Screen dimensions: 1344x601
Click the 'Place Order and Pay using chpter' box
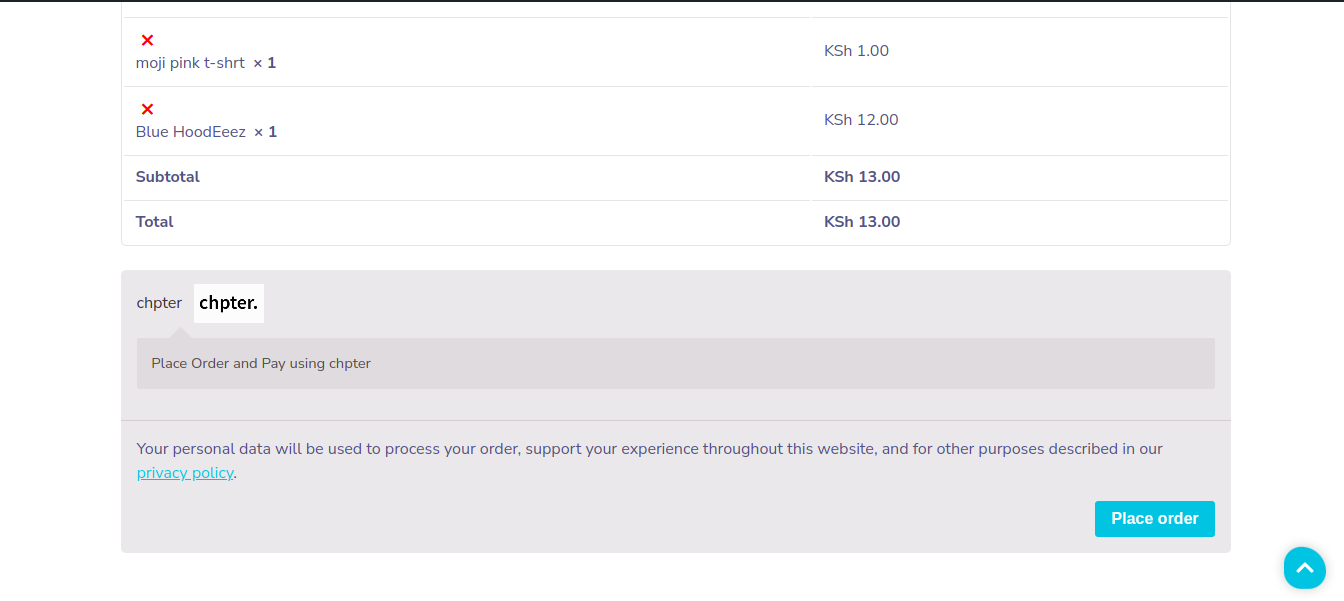click(x=676, y=363)
